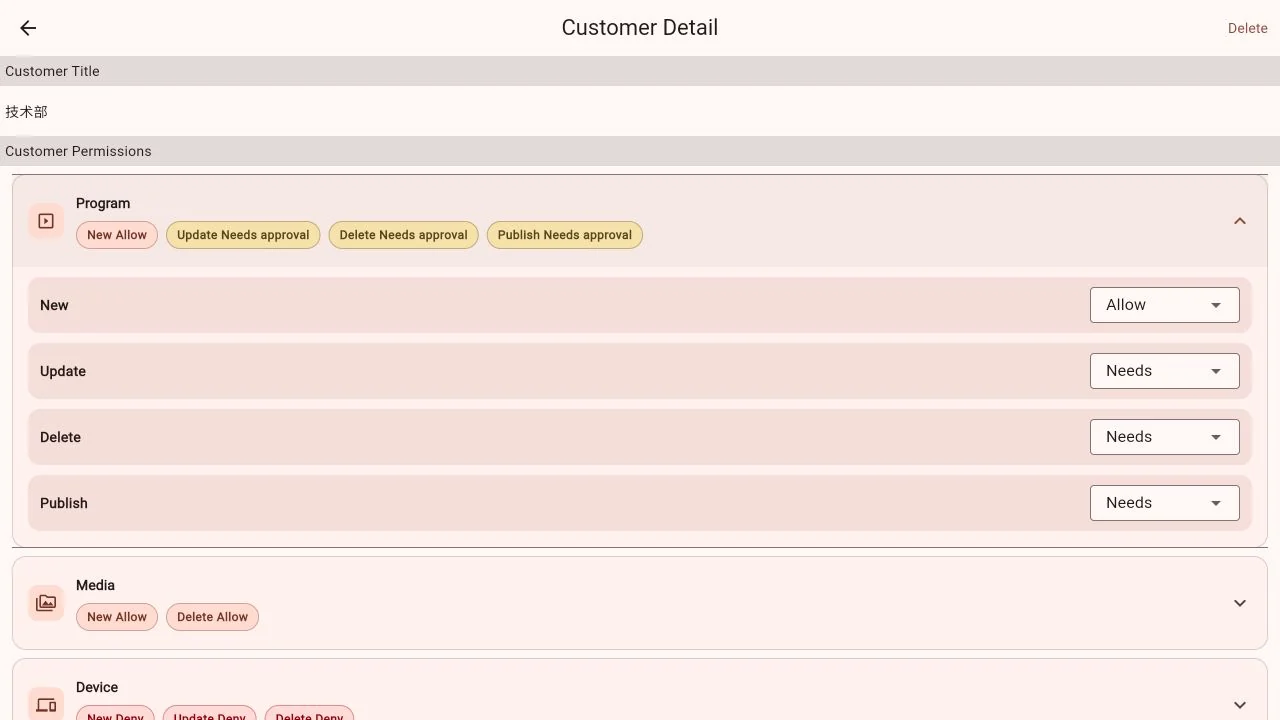Open the Delete permission dropdown
1280x720 pixels.
coord(1164,437)
